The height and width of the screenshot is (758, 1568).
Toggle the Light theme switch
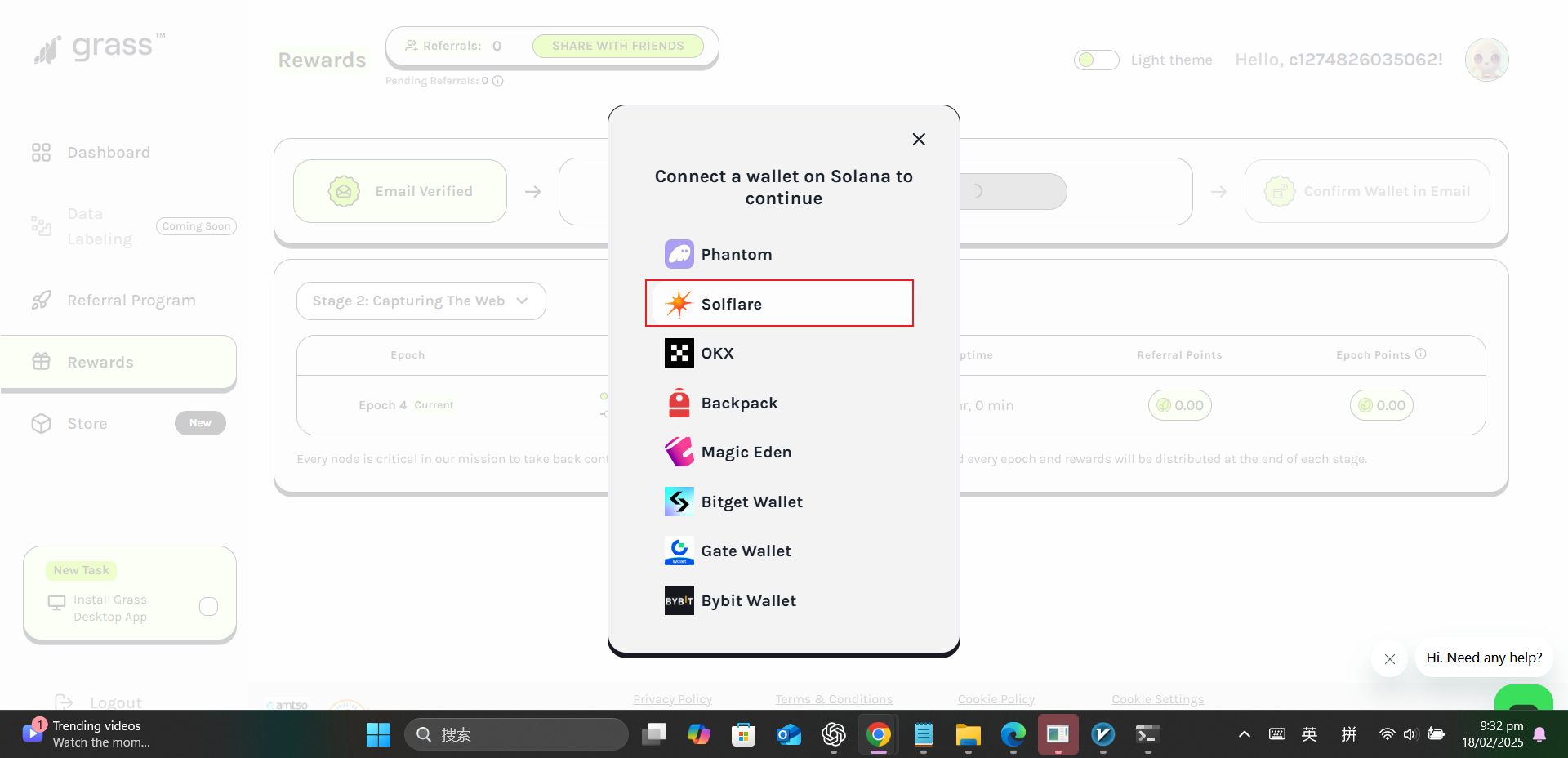pyautogui.click(x=1096, y=60)
